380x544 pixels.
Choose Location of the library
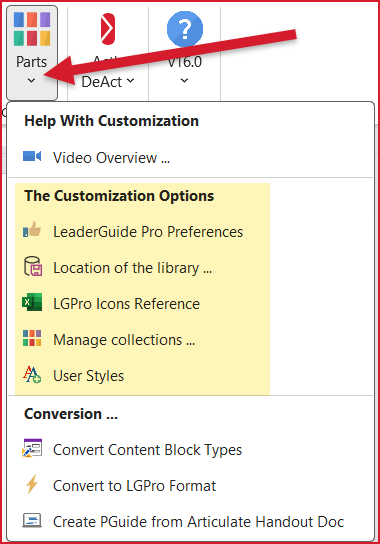tap(133, 268)
